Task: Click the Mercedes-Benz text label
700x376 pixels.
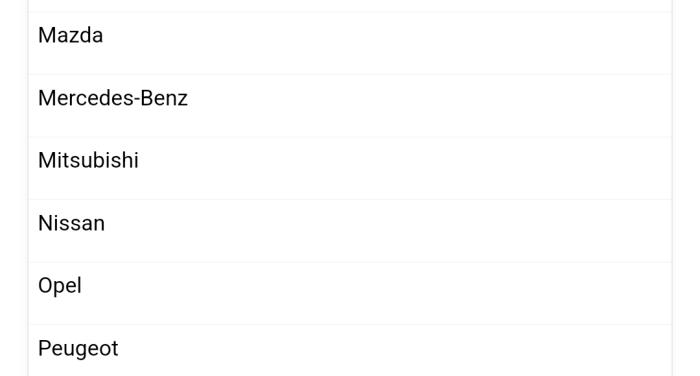Action: [x=113, y=98]
